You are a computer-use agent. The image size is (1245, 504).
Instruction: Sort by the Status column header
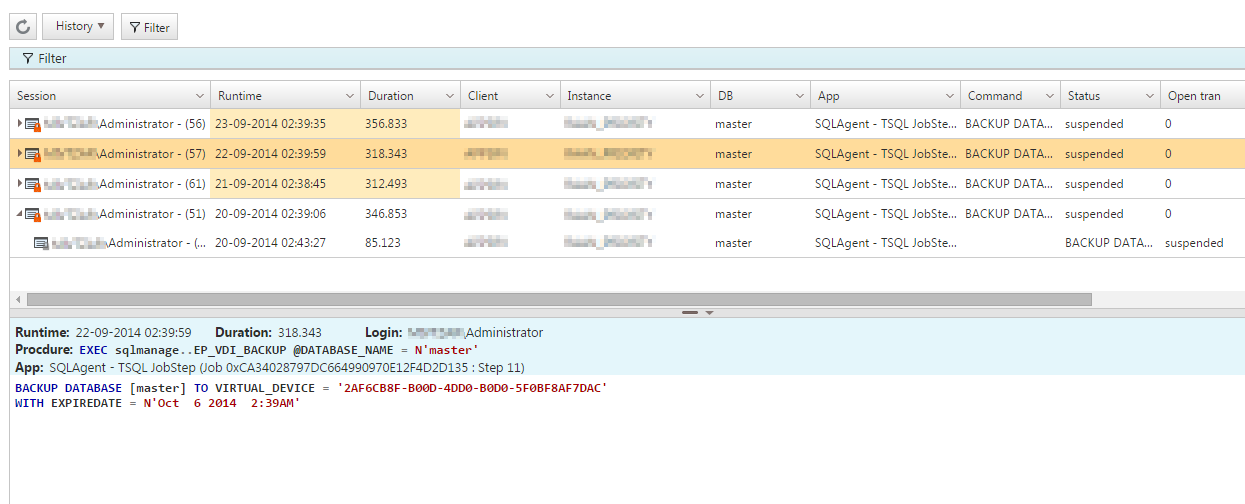tap(1084, 96)
